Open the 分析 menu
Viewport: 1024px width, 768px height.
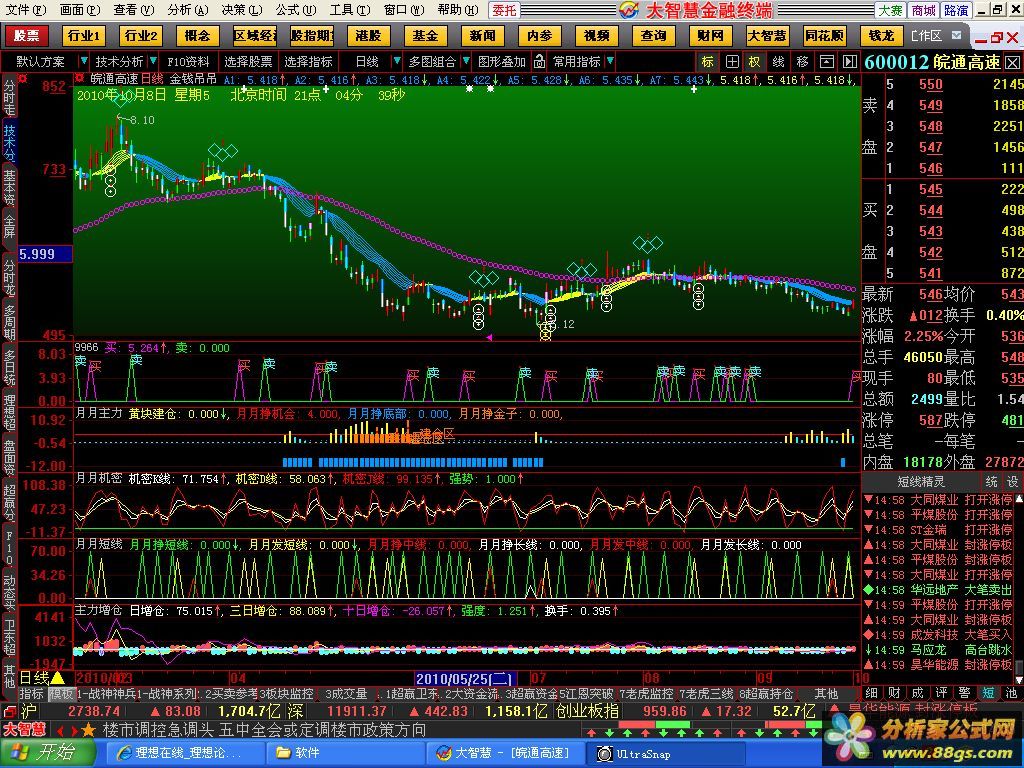click(x=187, y=10)
